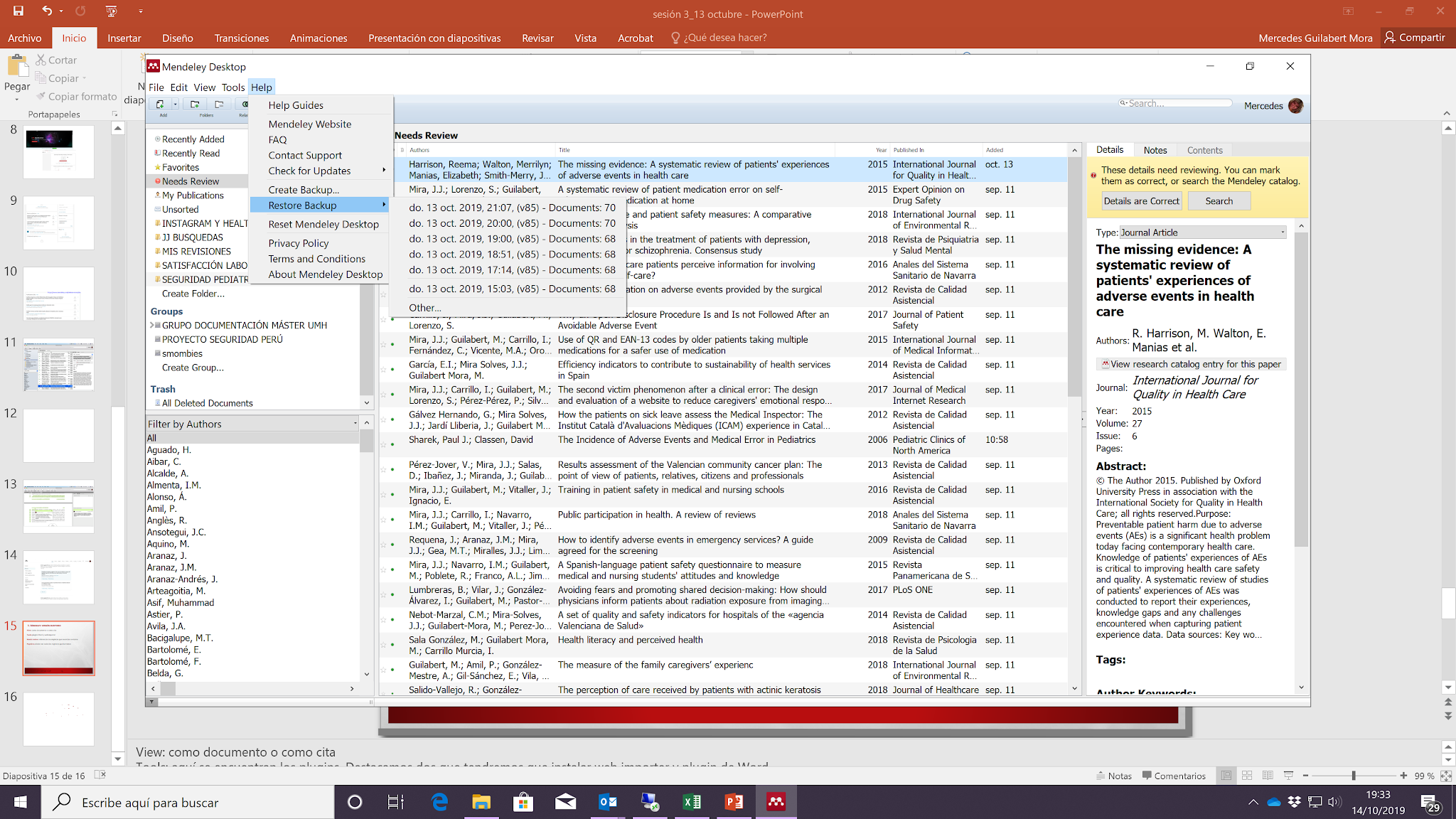
Task: Click the Add document toolbar icon
Action: (160, 105)
